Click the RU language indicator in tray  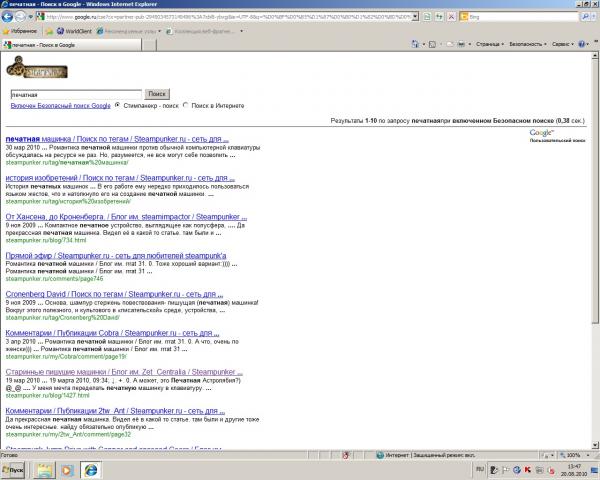(x=480, y=469)
